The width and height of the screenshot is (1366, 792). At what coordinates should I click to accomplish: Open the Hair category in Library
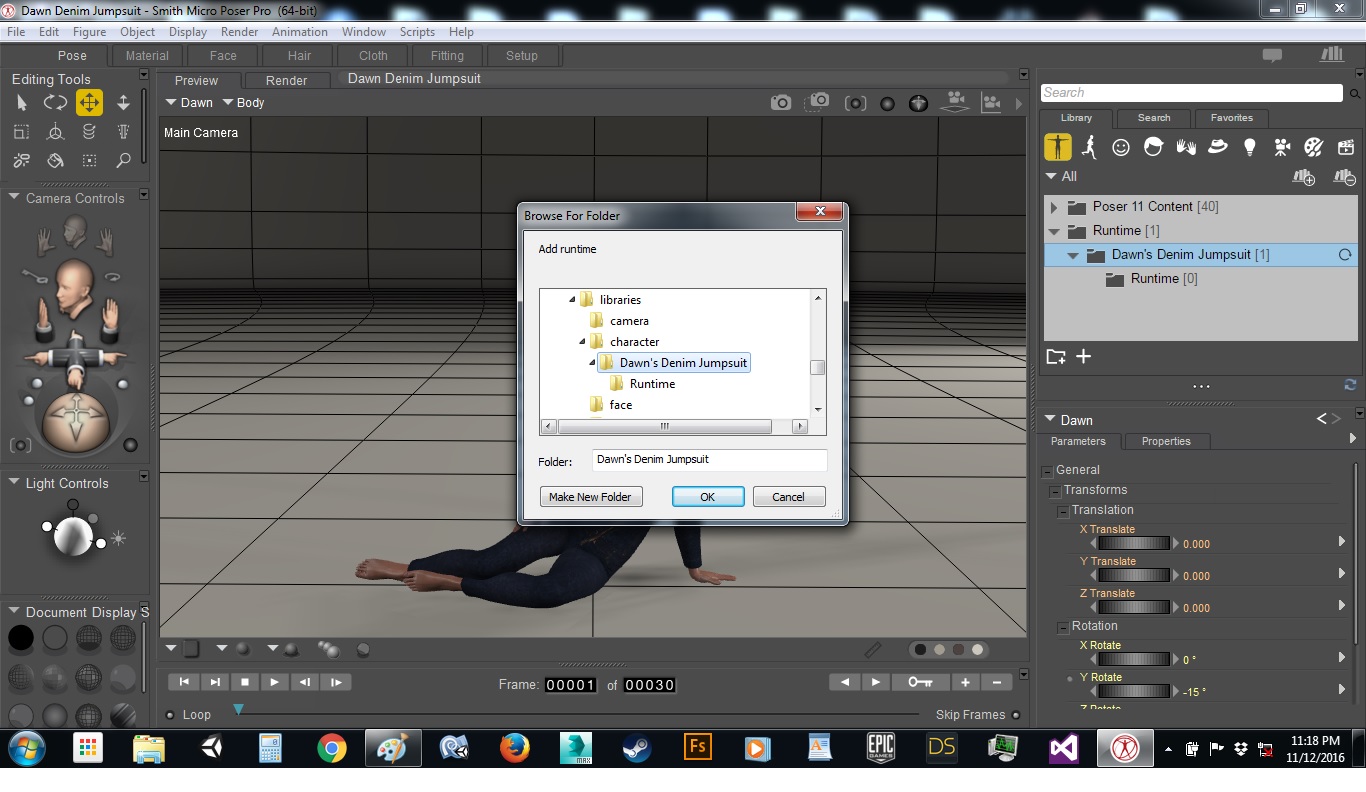1153,147
